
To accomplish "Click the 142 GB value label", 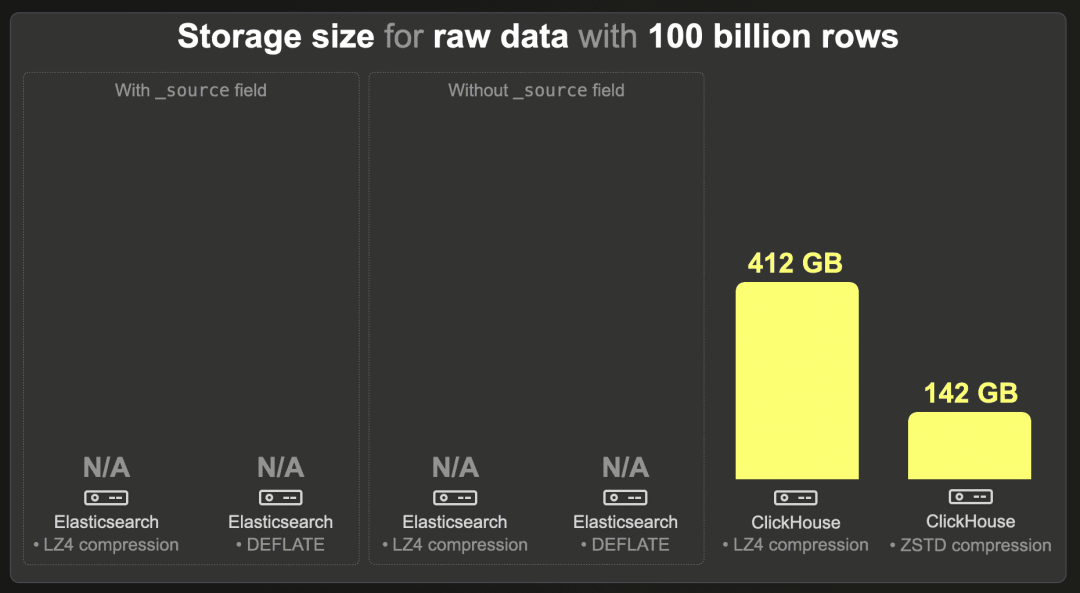I will click(x=970, y=393).
